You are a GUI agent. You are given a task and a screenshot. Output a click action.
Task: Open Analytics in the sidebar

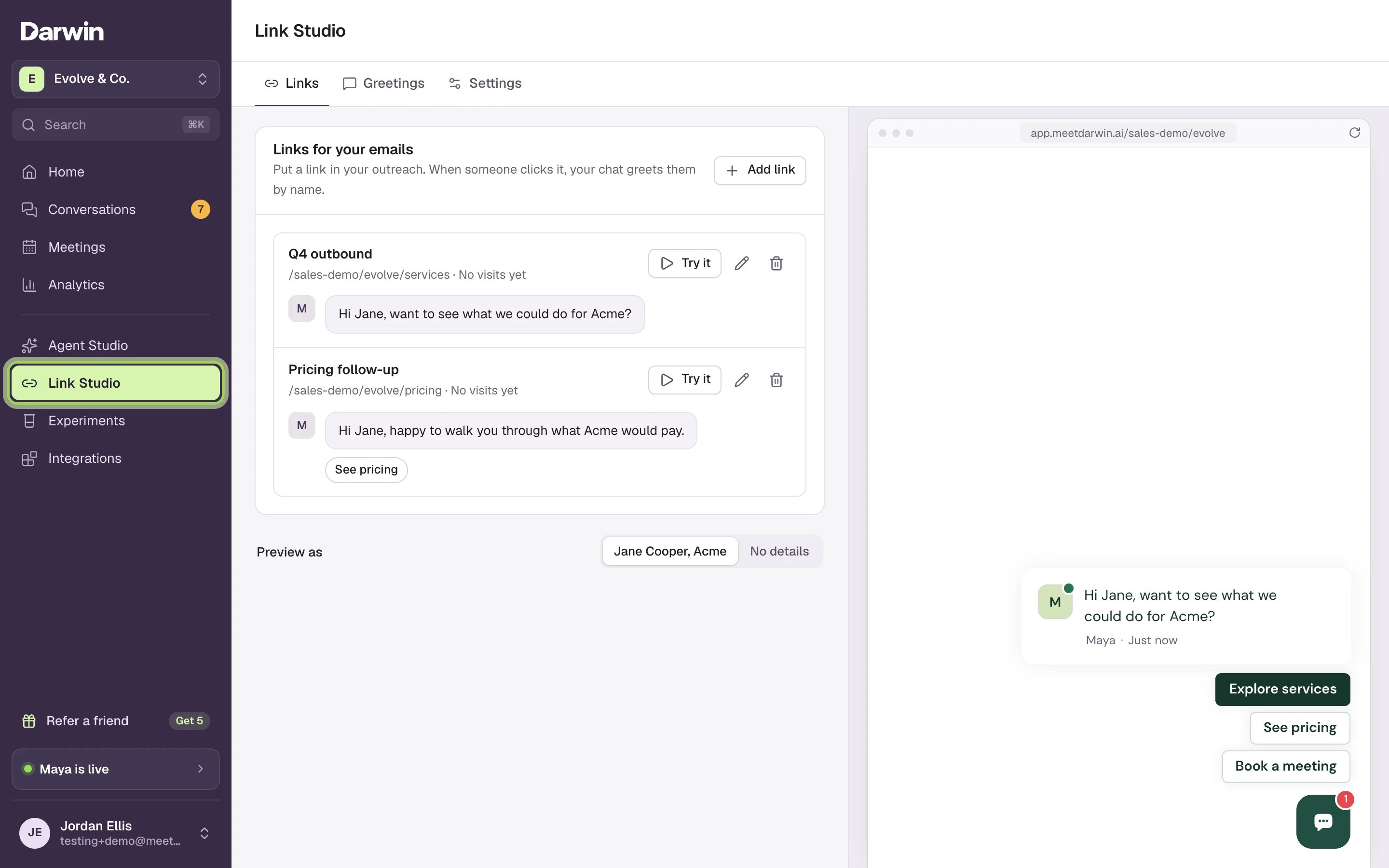coord(115,285)
